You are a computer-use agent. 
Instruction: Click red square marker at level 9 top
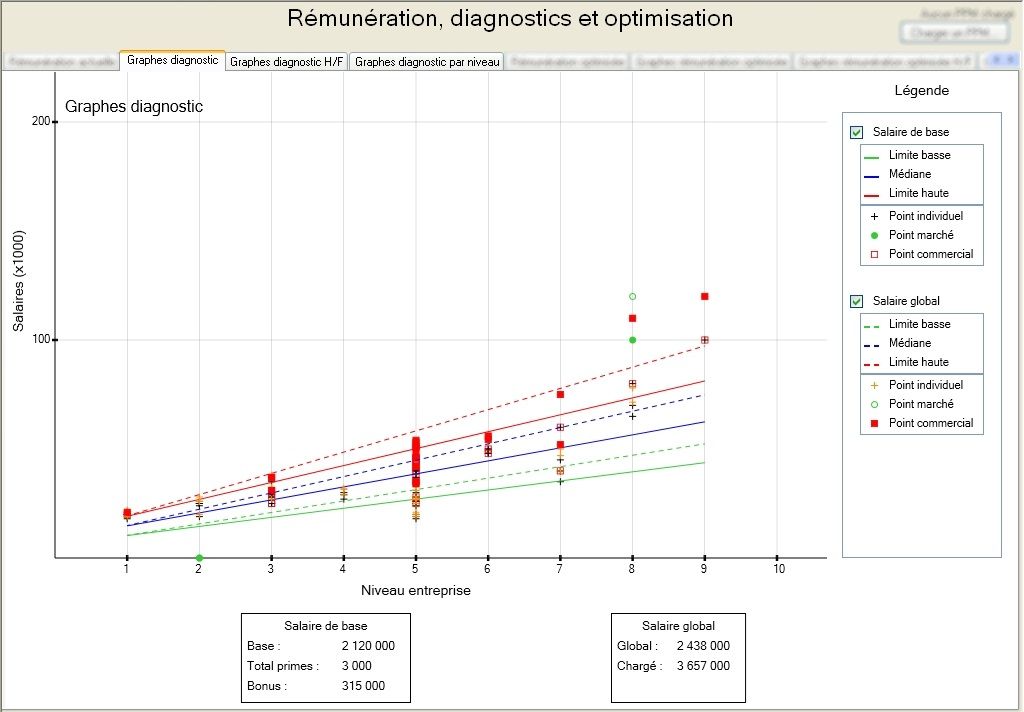coord(705,297)
